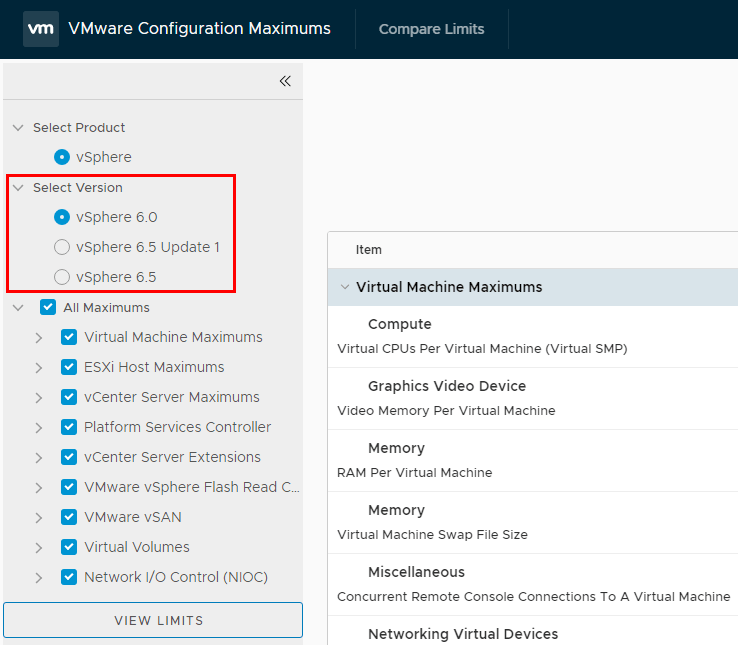Select the vSphere product radio button
This screenshot has height=645, width=738.
tap(62, 157)
